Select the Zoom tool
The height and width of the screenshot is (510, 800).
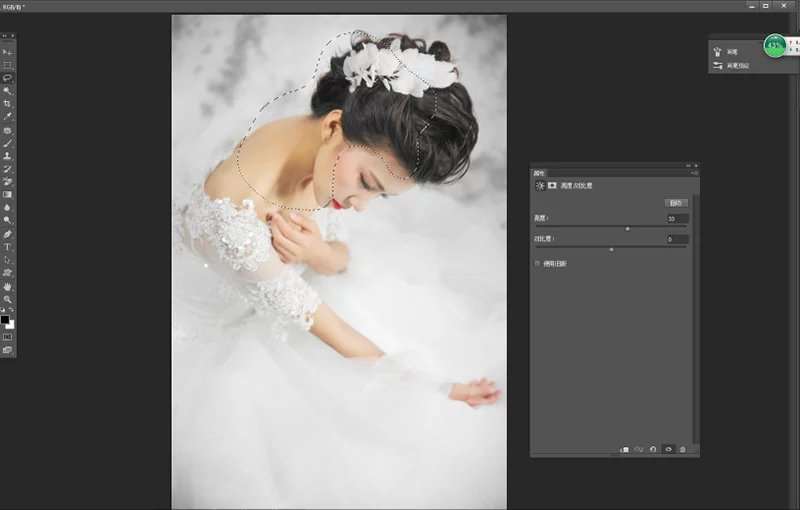(8, 299)
